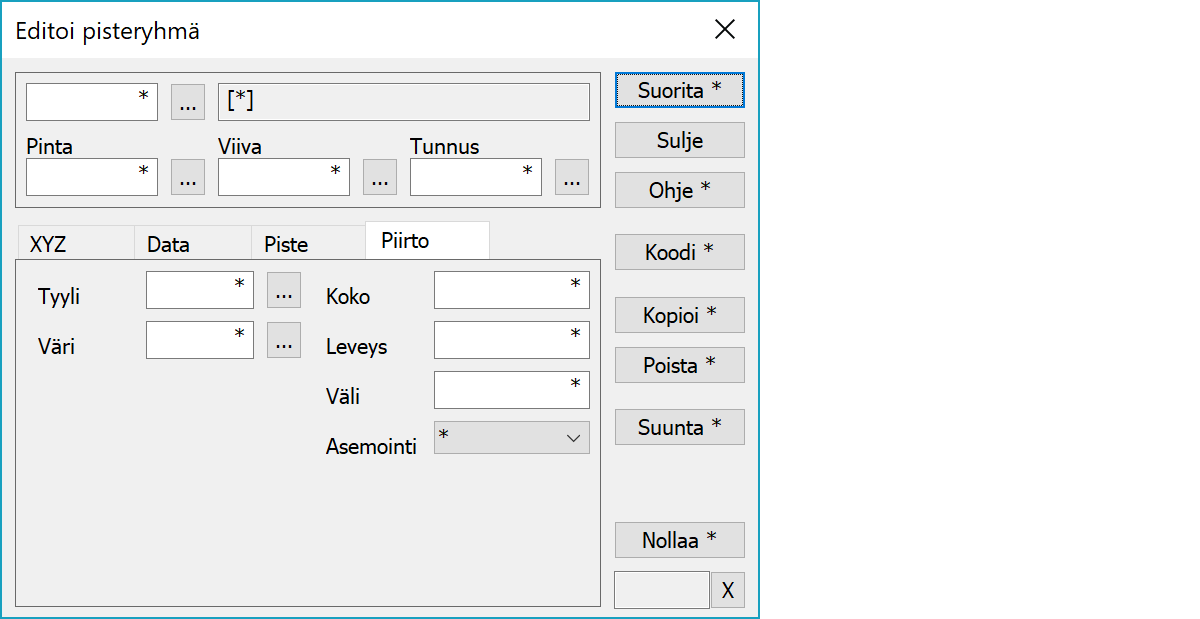Reset values with the Nollaa button
1200x619 pixels.
click(679, 540)
